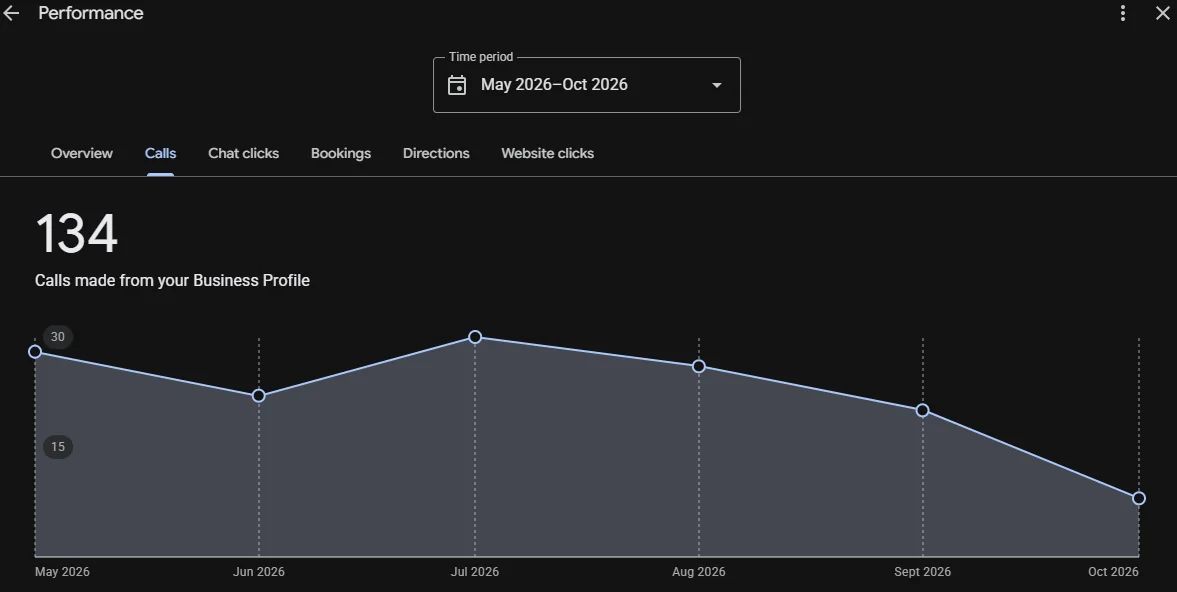Close the Performance panel
Screen dimensions: 1177x592
click(x=1162, y=13)
